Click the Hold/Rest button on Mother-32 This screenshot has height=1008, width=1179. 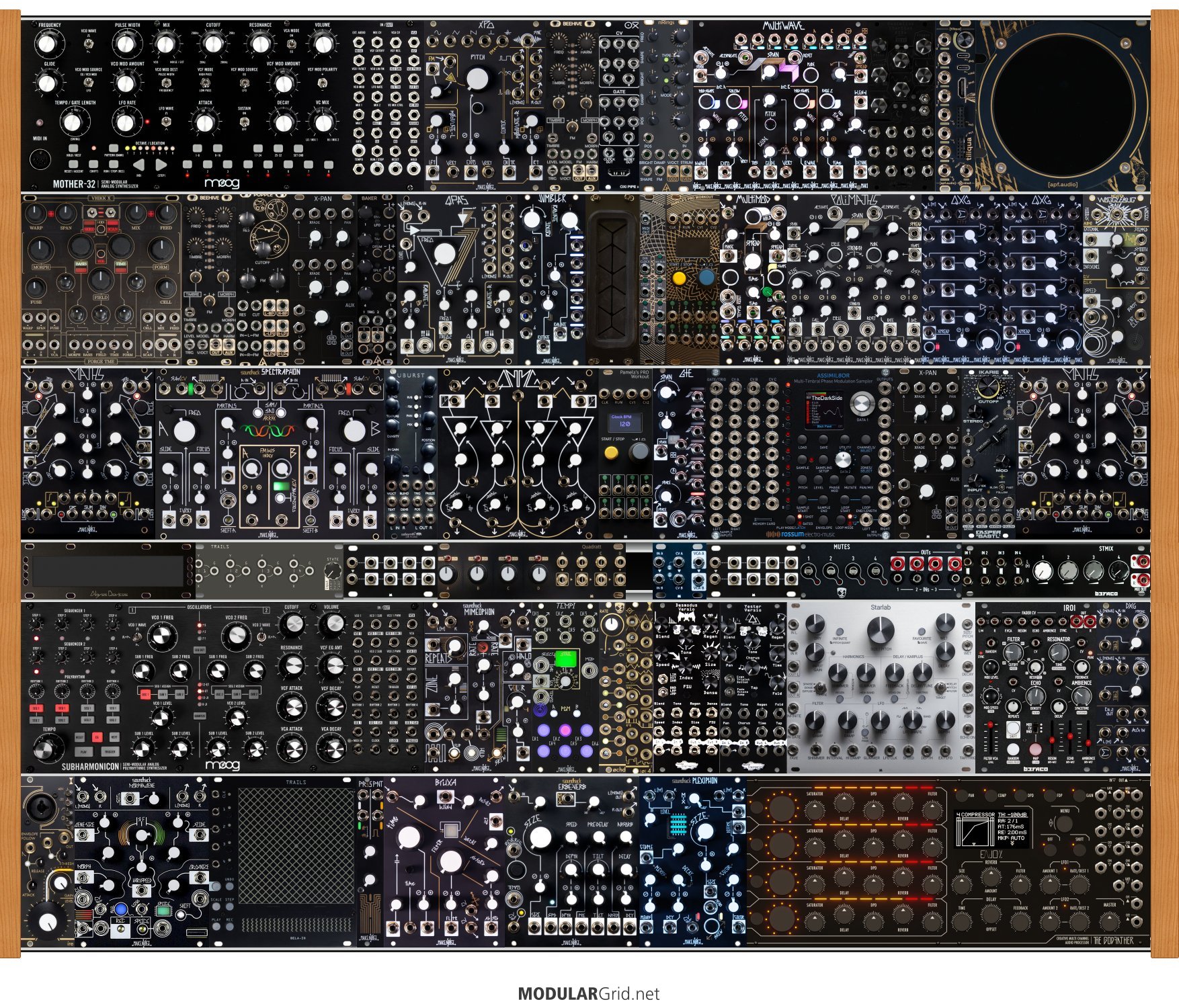pos(74,148)
